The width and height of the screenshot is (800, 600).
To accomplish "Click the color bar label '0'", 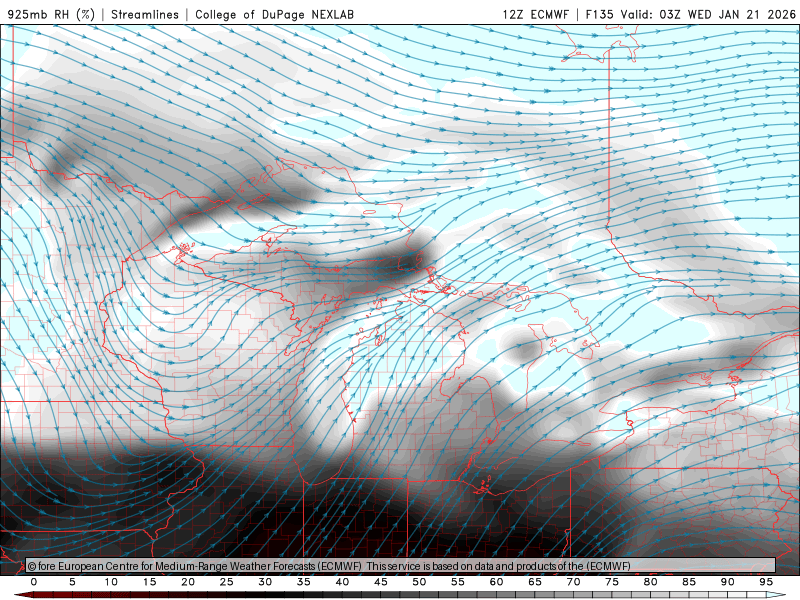I will pos(34,582).
